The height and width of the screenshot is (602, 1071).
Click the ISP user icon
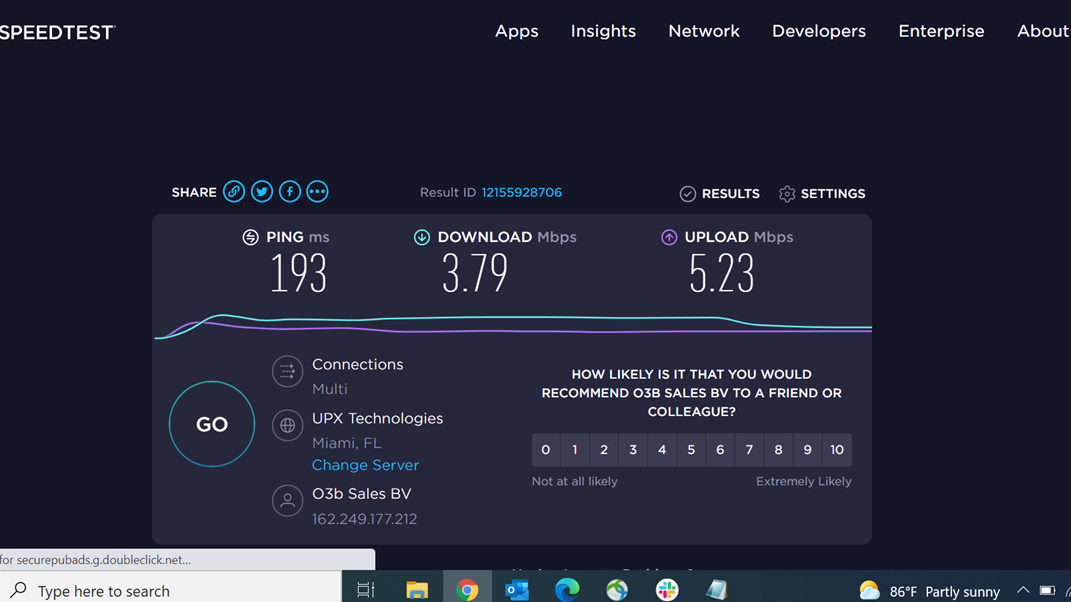pos(287,501)
